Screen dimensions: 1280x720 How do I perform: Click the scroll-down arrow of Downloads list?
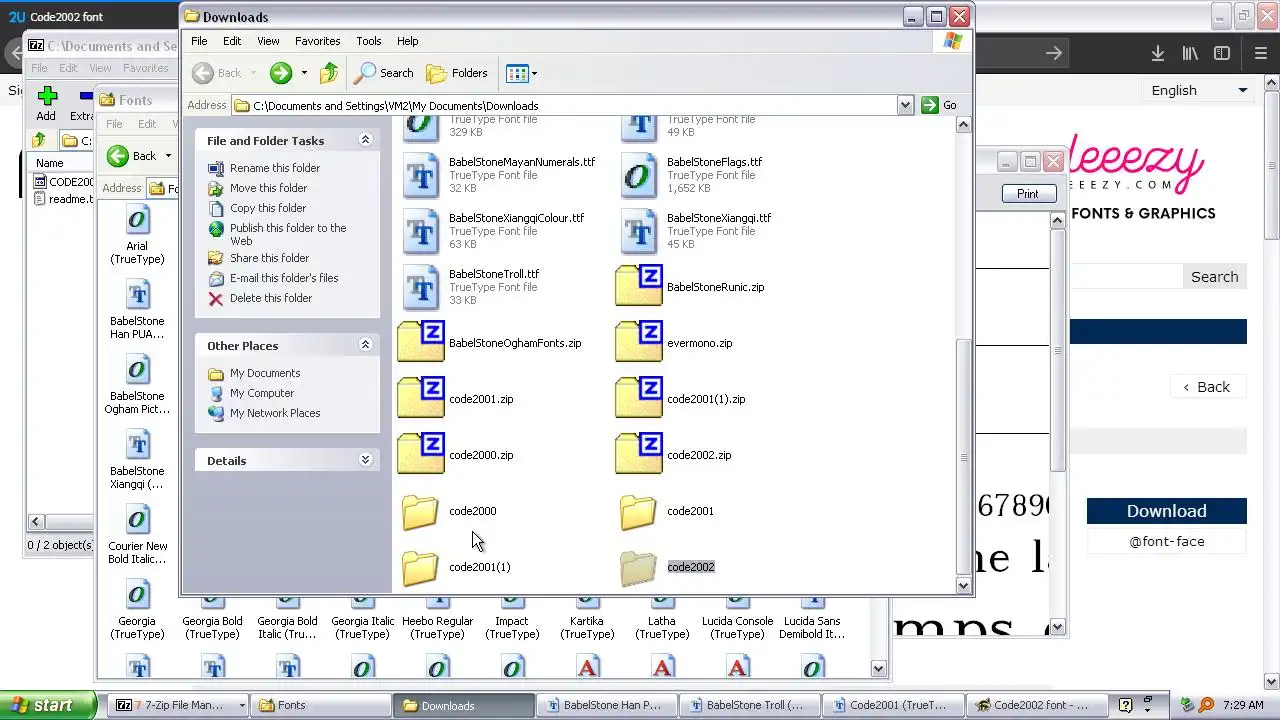[x=964, y=585]
